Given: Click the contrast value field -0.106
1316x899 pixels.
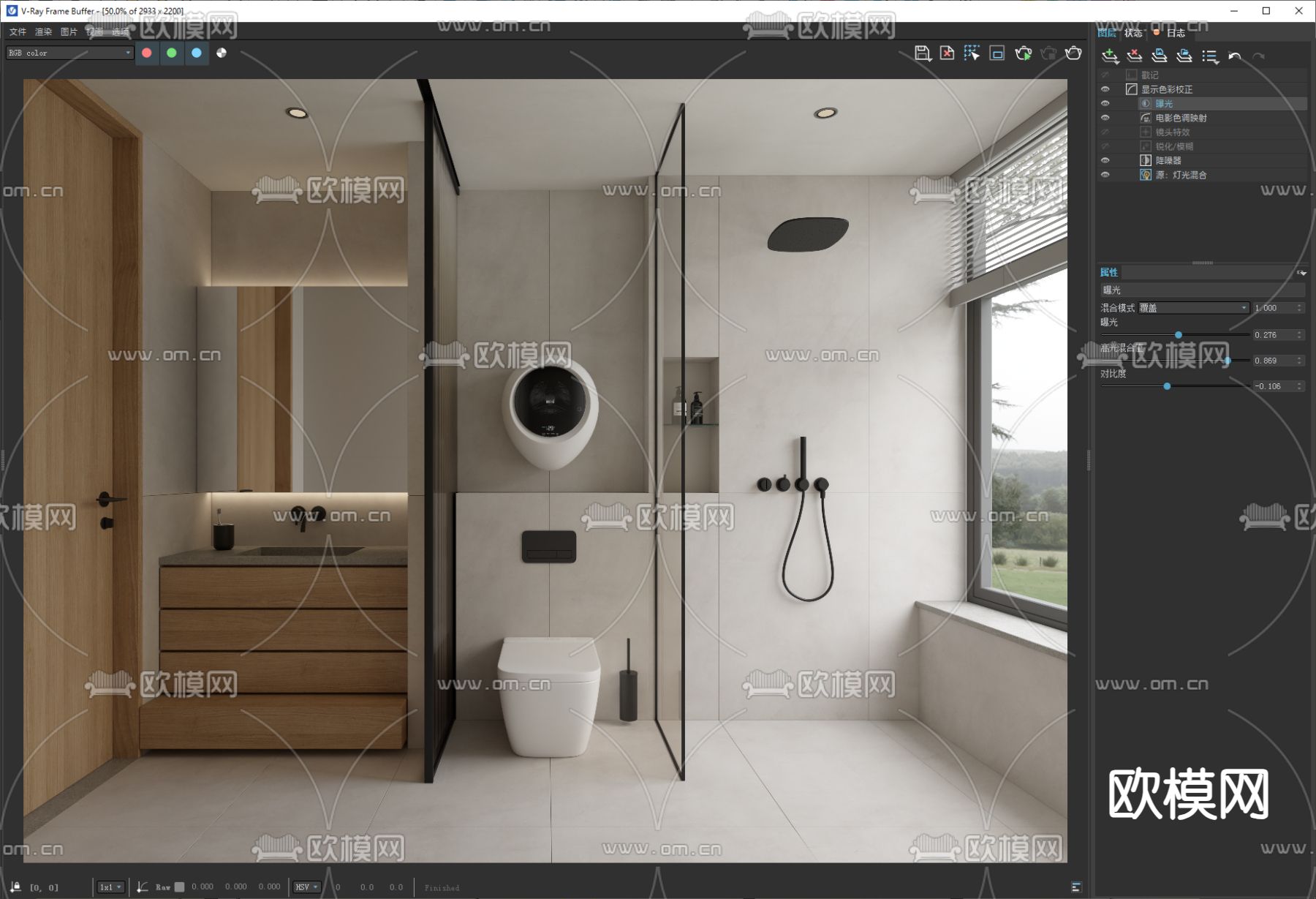Looking at the screenshot, I should tap(1273, 386).
